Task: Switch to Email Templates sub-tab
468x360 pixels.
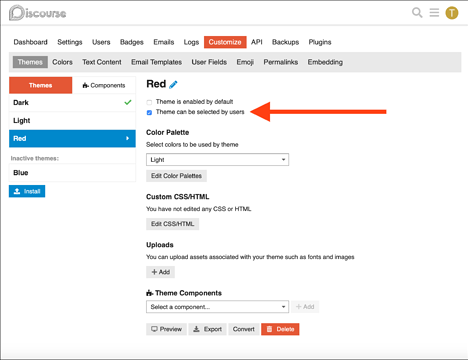Action: [156, 62]
